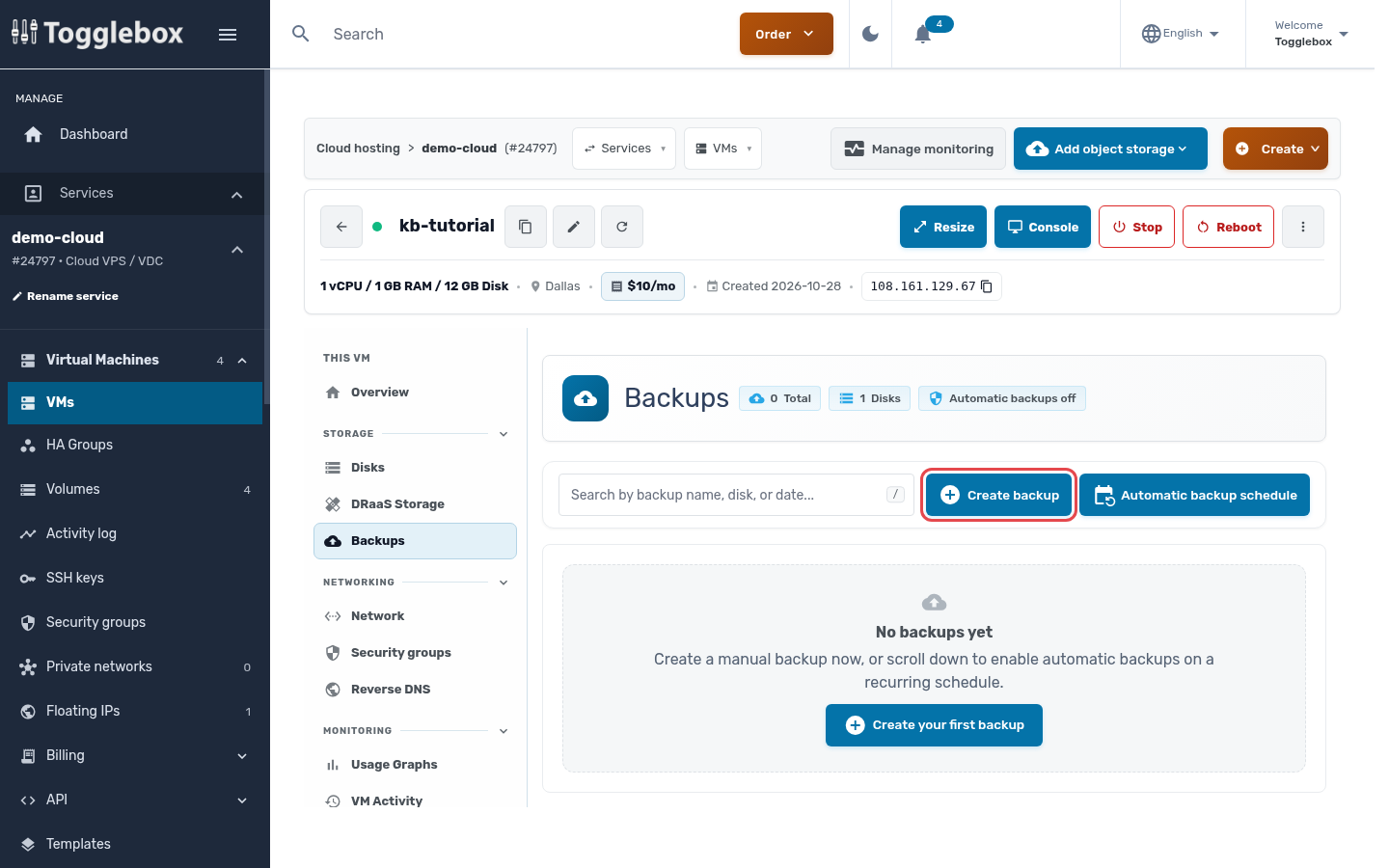
Task: Open Private networks in sidebar
Action: [135, 666]
